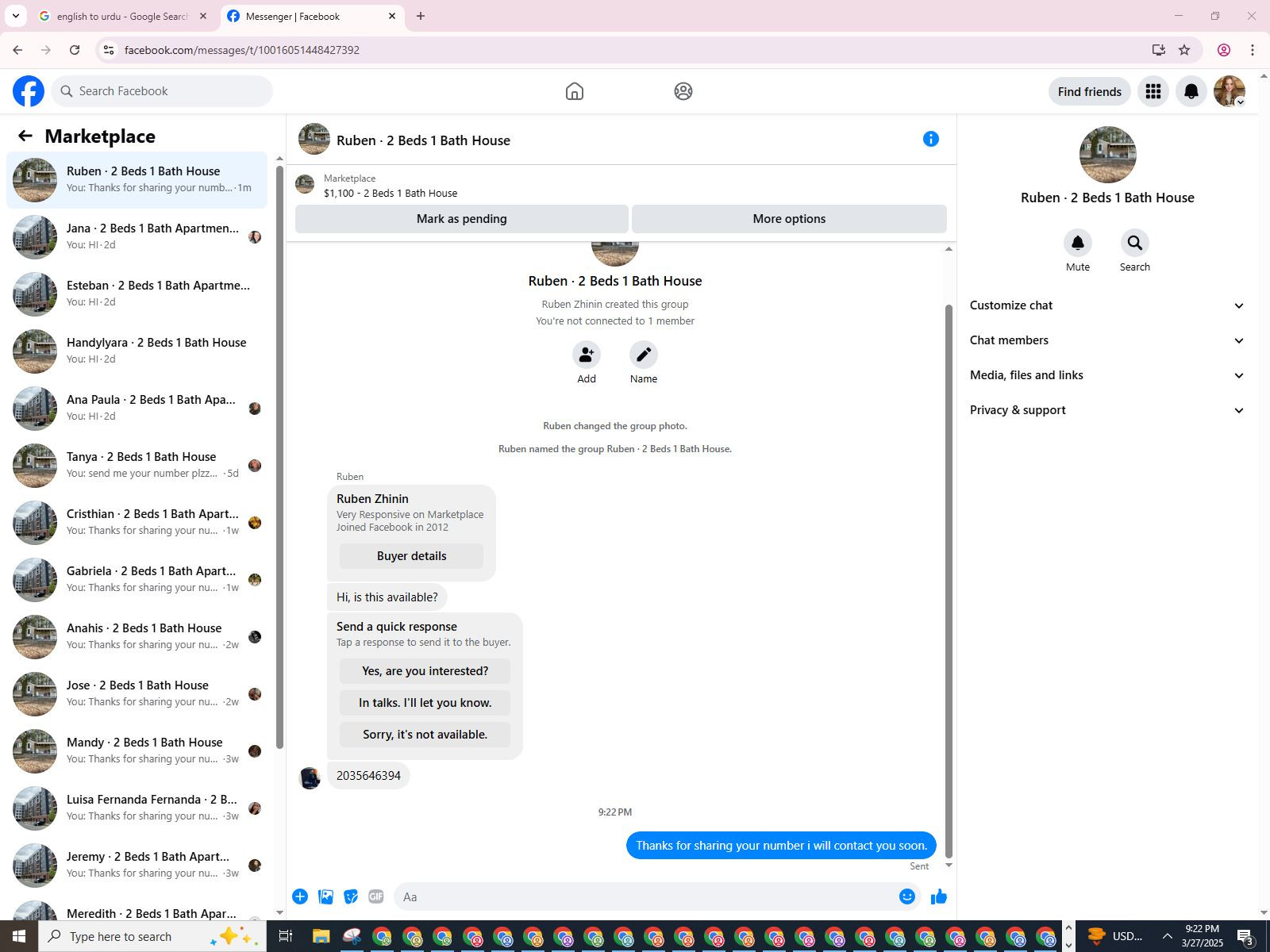This screenshot has height=952, width=1270.
Task: Open Task View on taskbar
Action: 285,936
